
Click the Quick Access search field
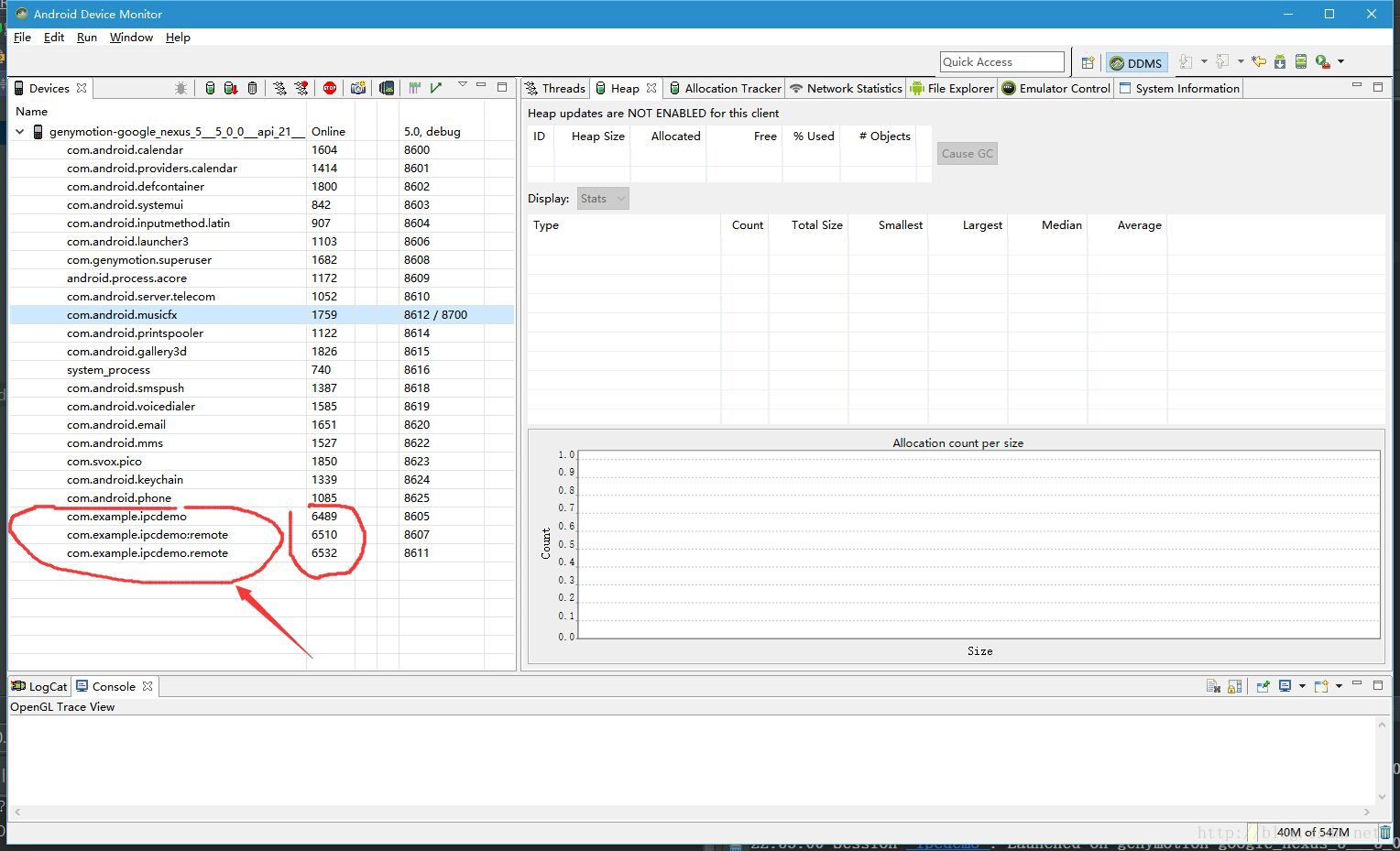pyautogui.click(x=1001, y=62)
